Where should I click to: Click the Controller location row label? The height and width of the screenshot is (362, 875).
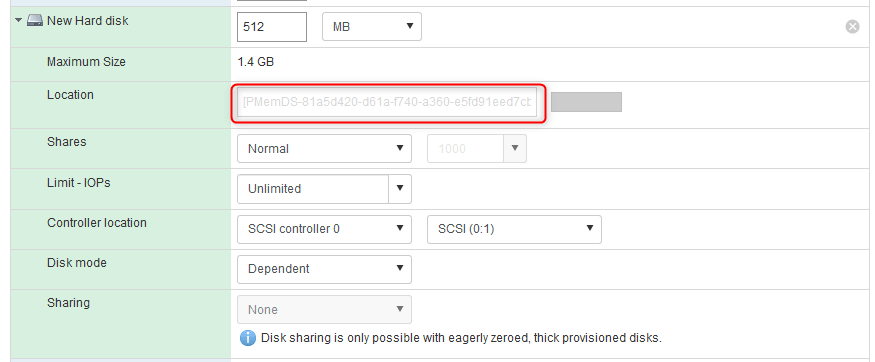pos(97,223)
